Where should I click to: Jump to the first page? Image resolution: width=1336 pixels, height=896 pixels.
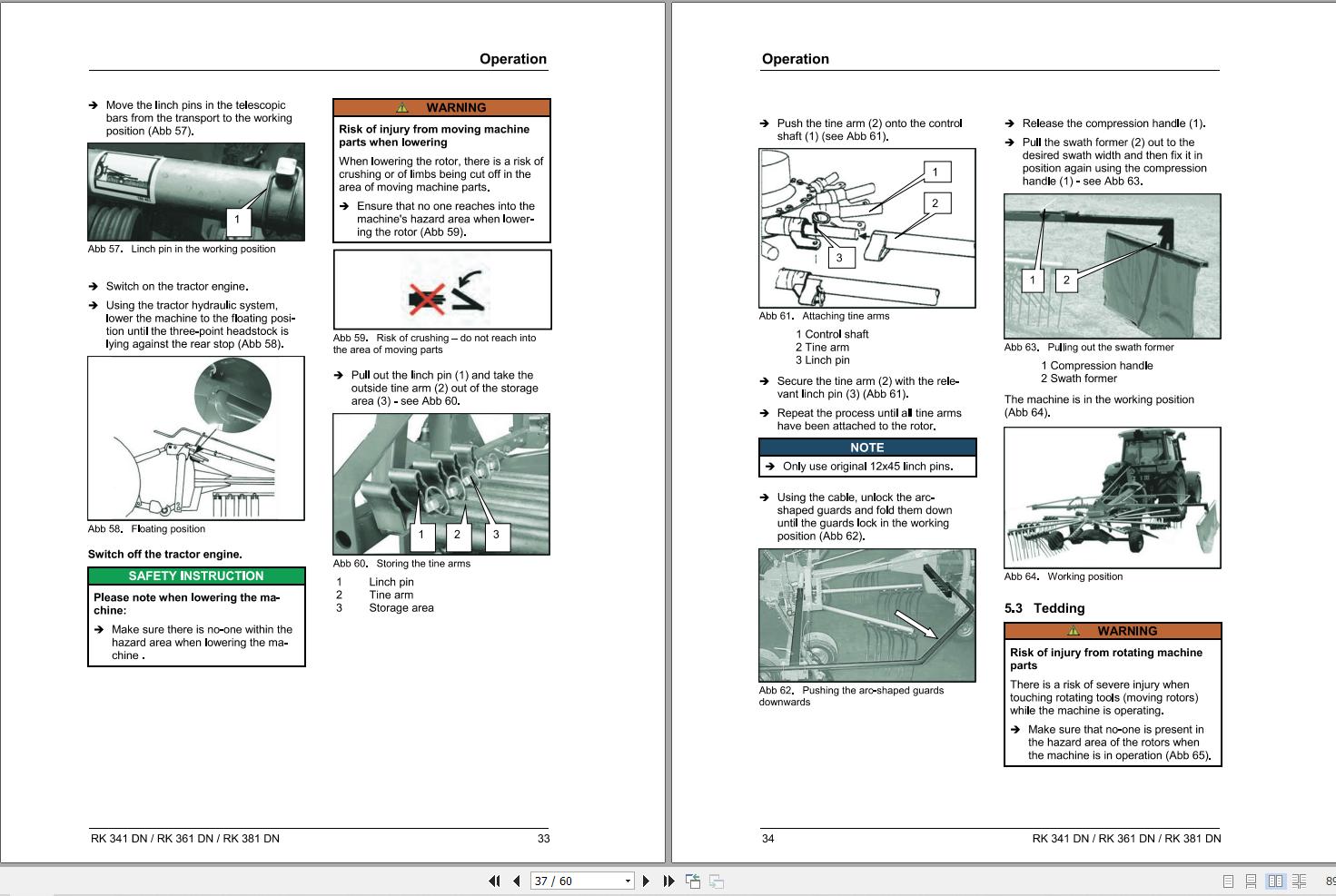[x=494, y=881]
